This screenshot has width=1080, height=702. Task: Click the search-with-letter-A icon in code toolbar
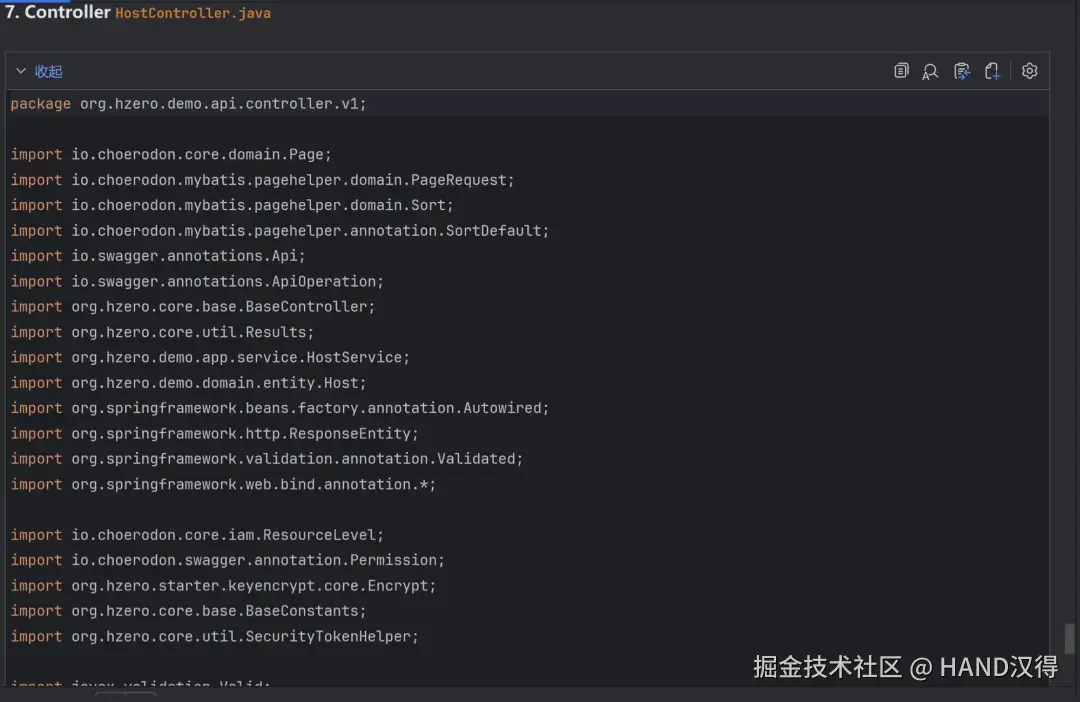click(930, 71)
